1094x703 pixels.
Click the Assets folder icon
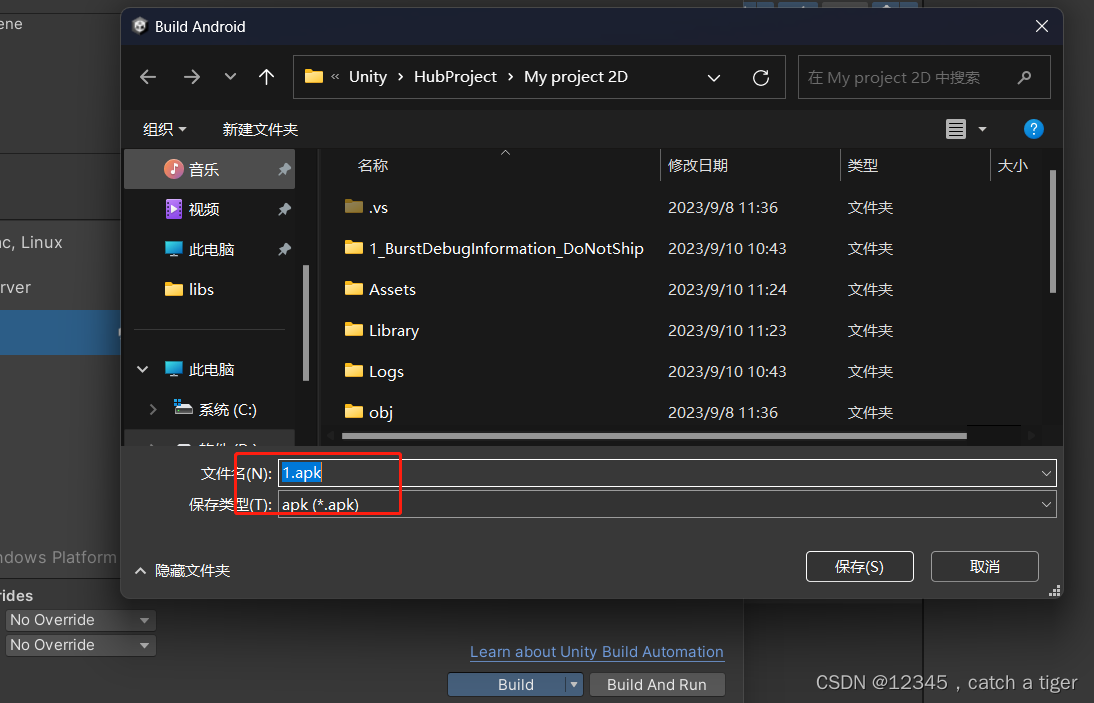(x=354, y=289)
